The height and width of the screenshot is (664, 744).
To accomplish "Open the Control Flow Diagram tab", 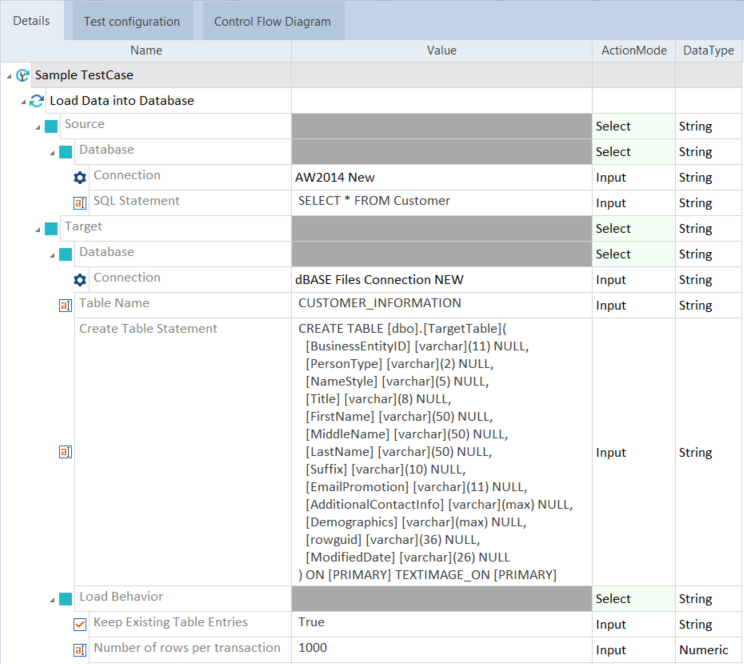I will [x=274, y=21].
